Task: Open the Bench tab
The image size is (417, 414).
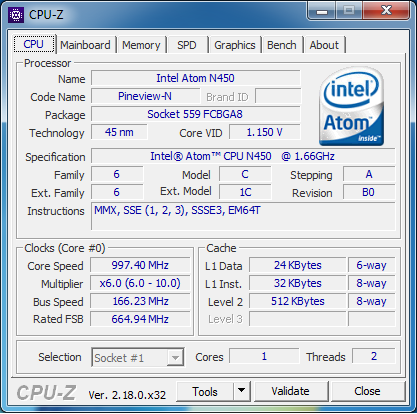Action: click(282, 45)
